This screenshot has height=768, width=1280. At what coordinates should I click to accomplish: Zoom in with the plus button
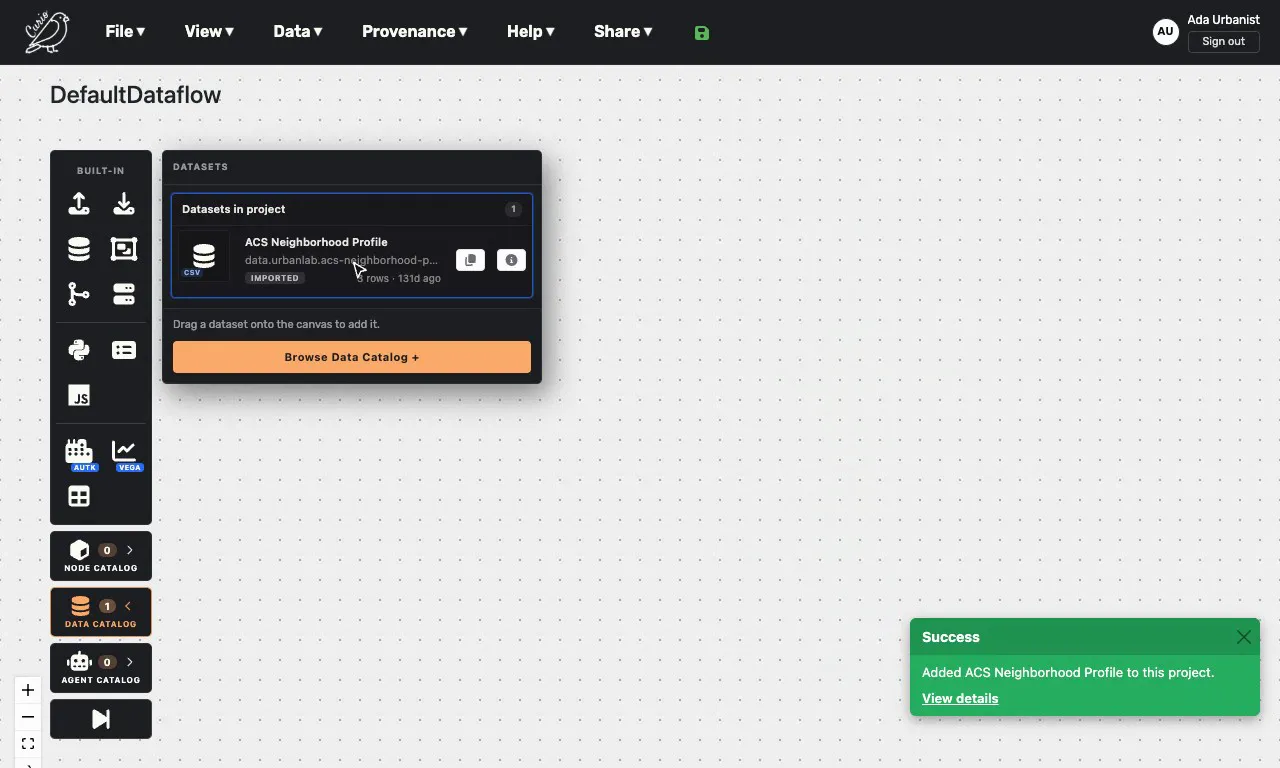pos(28,690)
